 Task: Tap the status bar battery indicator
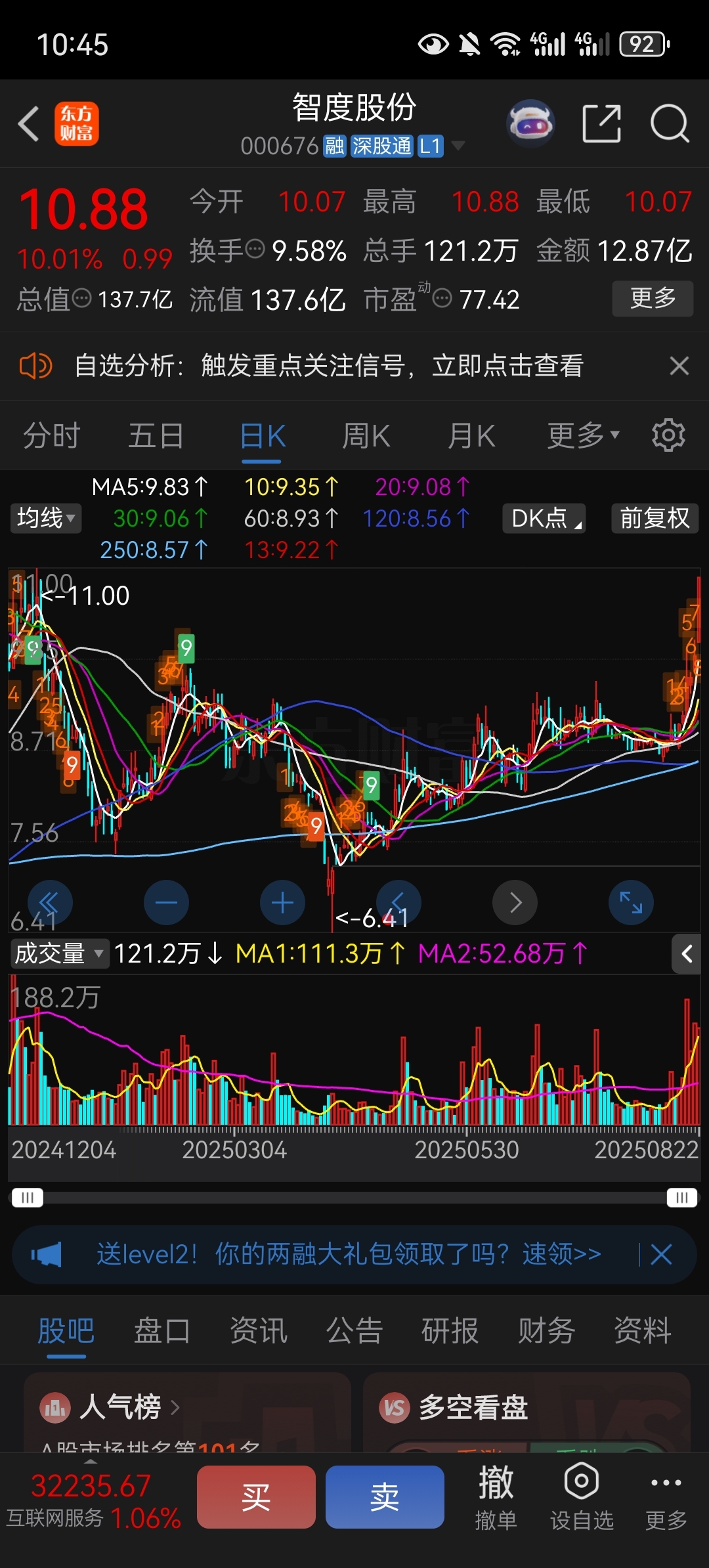pyautogui.click(x=644, y=44)
